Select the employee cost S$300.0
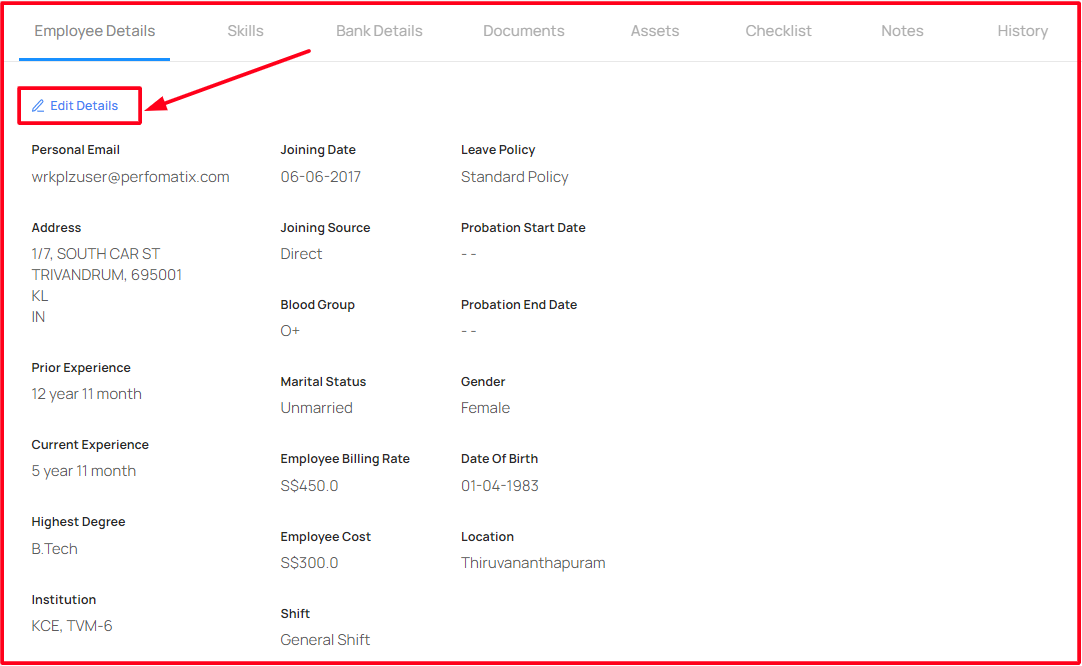Viewport: 1082px width, 666px height. pos(309,563)
